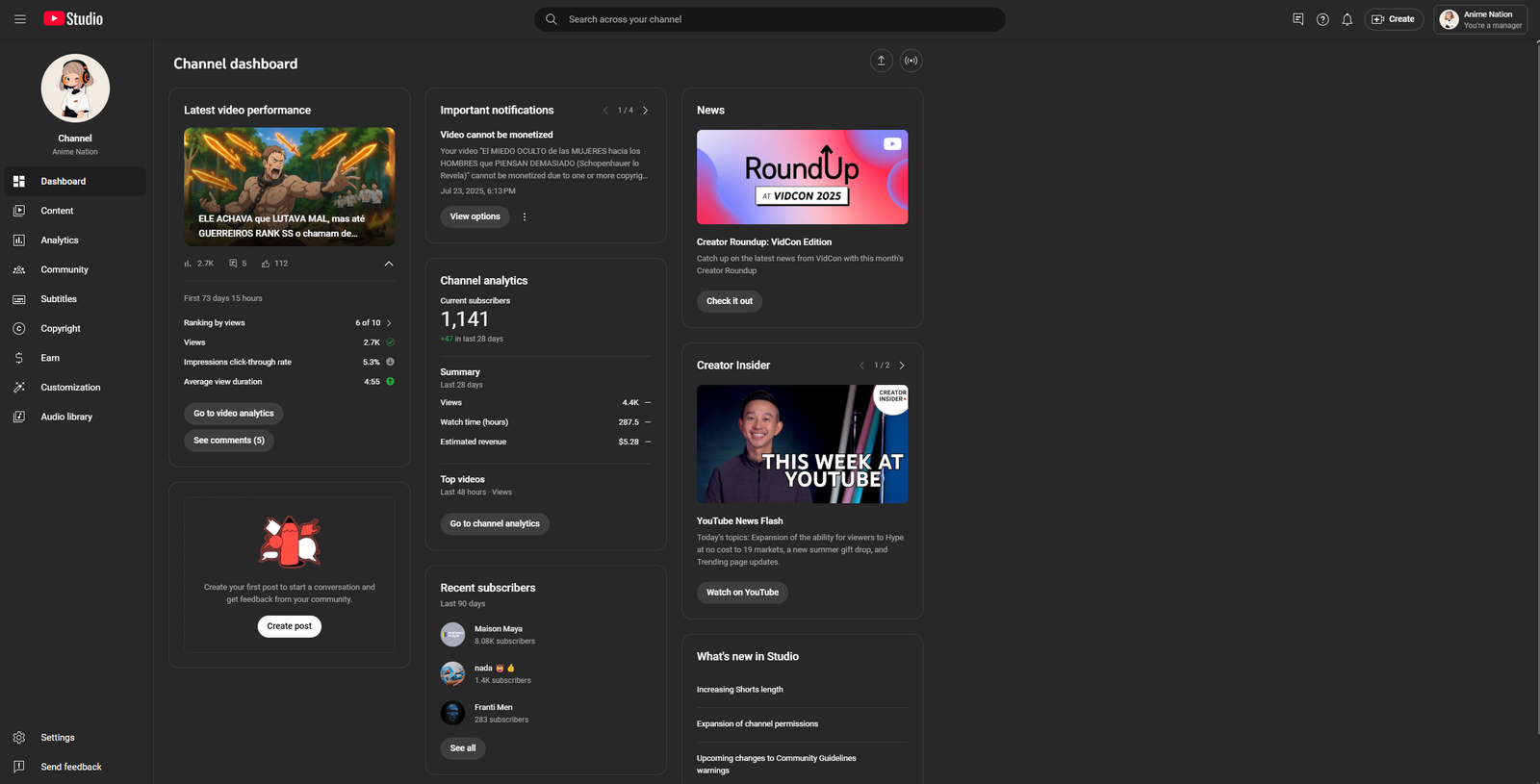
Task: Click the gray icon beside click-through rate
Action: pyautogui.click(x=390, y=362)
